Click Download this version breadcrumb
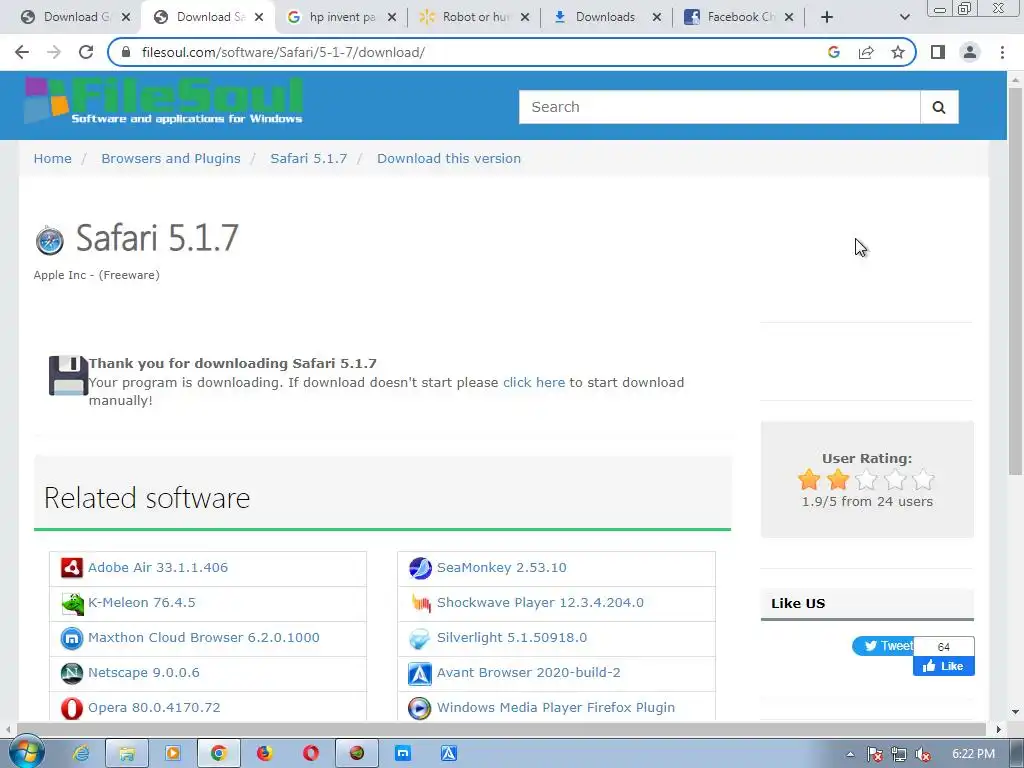Image resolution: width=1024 pixels, height=768 pixels. point(449,159)
